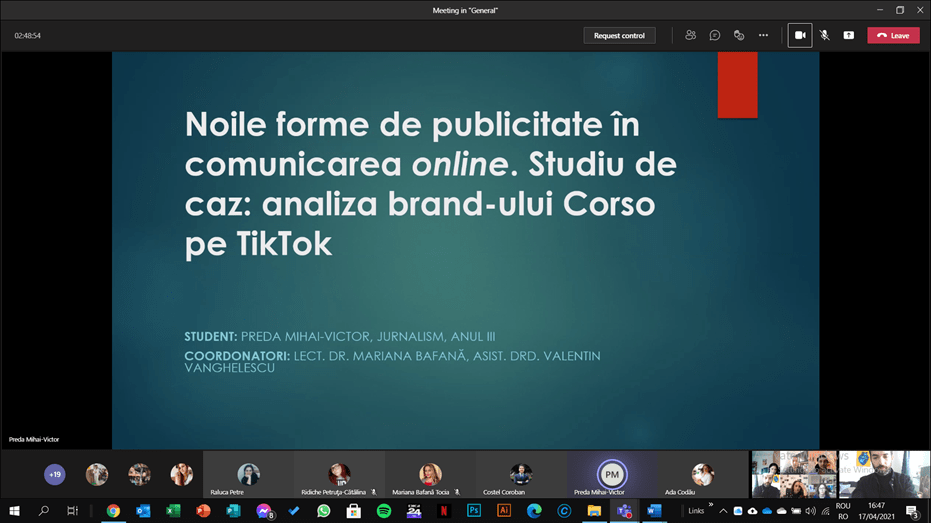Leave the meeting

[893, 35]
